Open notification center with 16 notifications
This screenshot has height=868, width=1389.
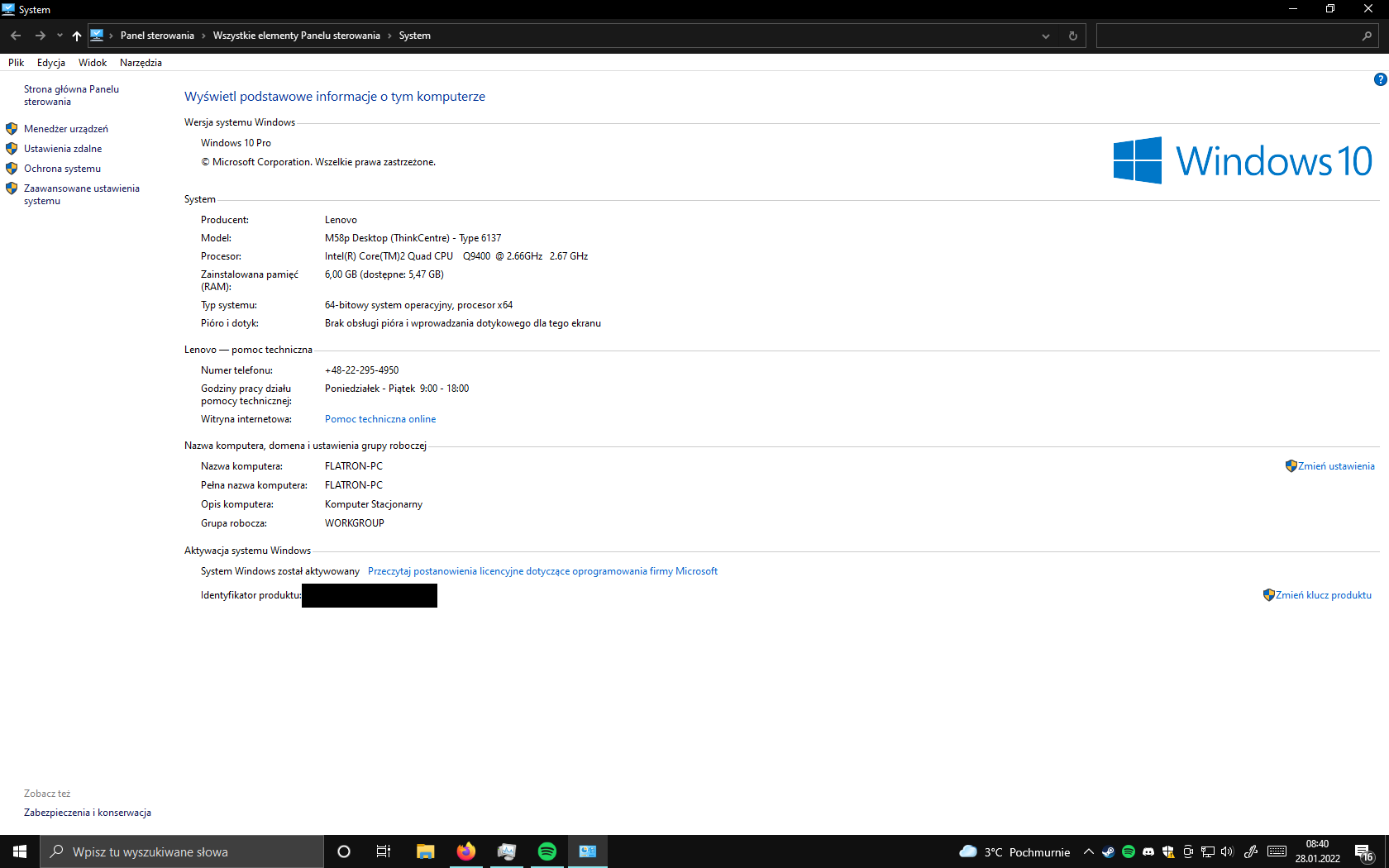point(1365,851)
